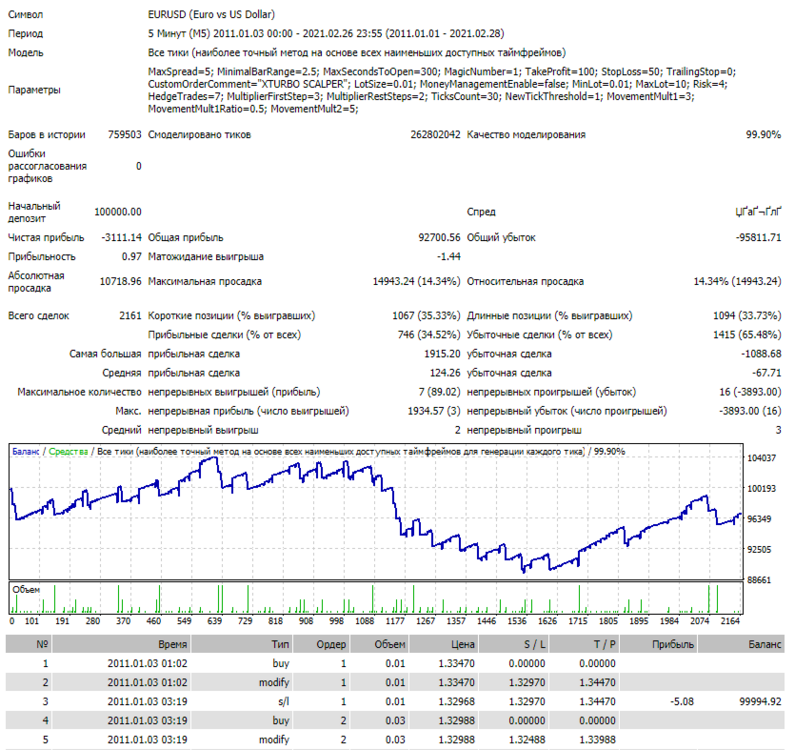
Task: Select profit trades value 746 (34.52%)
Action: [429, 335]
